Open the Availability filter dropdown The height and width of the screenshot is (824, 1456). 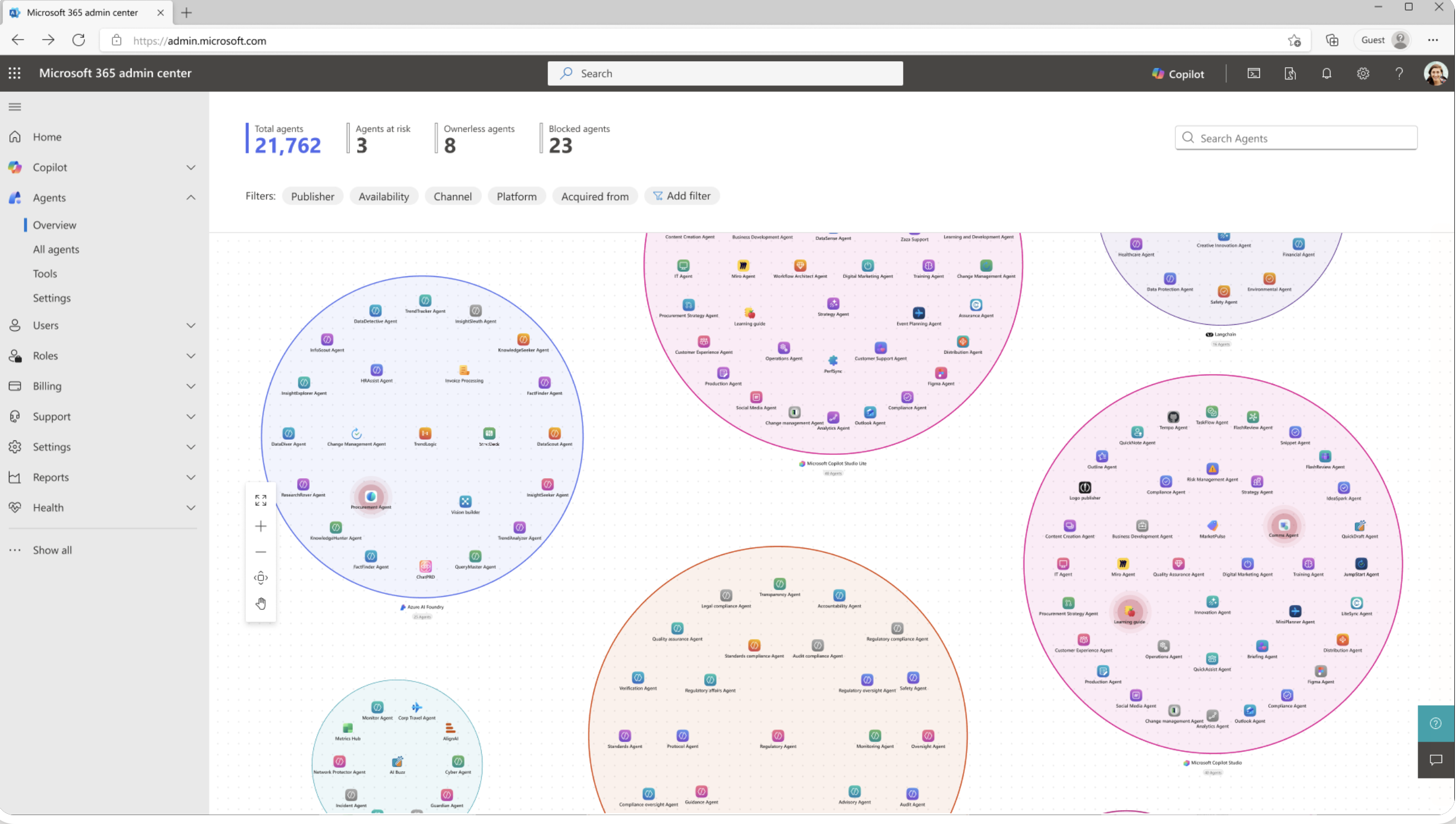click(x=384, y=196)
